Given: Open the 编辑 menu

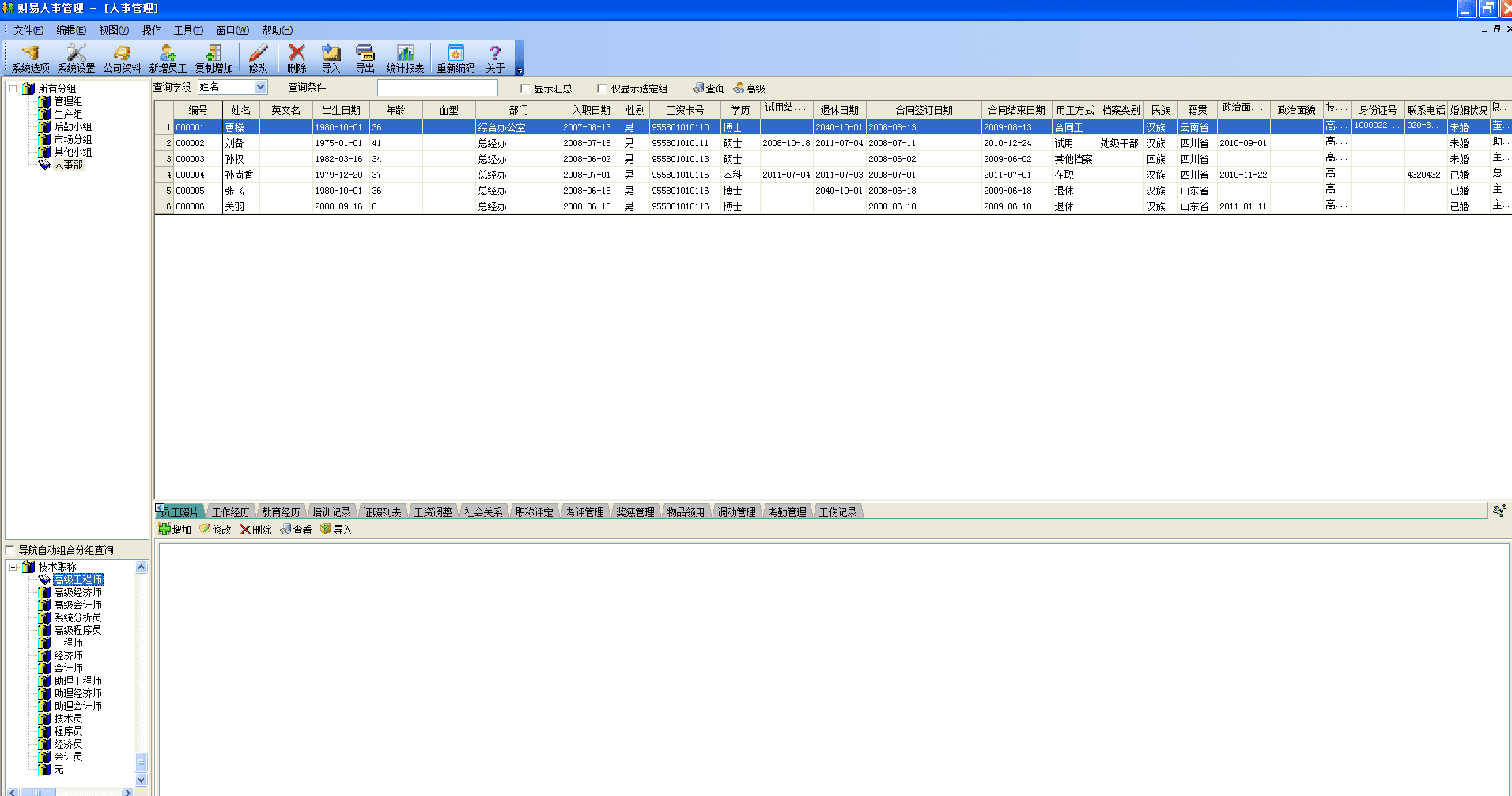Looking at the screenshot, I should tap(70, 30).
